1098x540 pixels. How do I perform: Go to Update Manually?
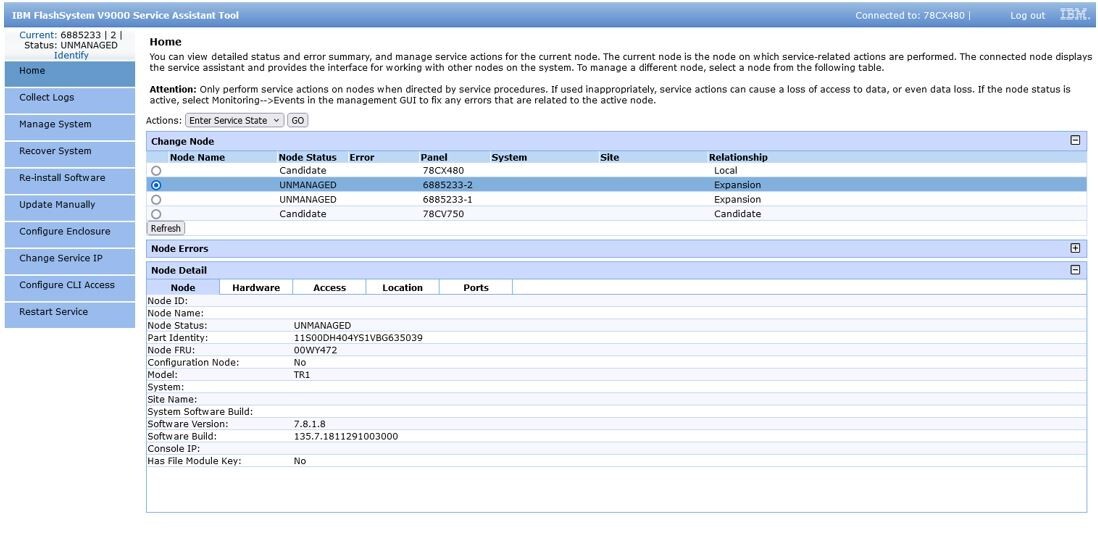[x=69, y=207]
